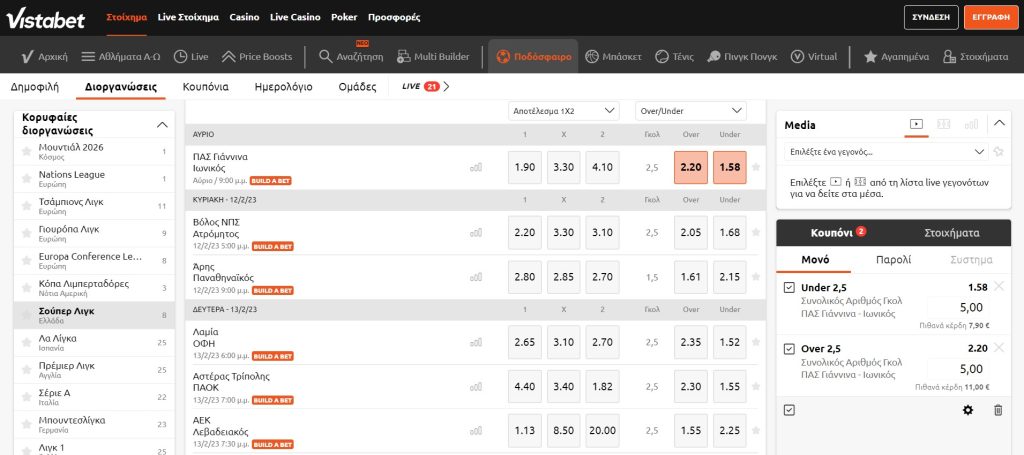This screenshot has height=455, width=1024.
Task: Open Live Στοίχημα in top menu
Action: 188,18
